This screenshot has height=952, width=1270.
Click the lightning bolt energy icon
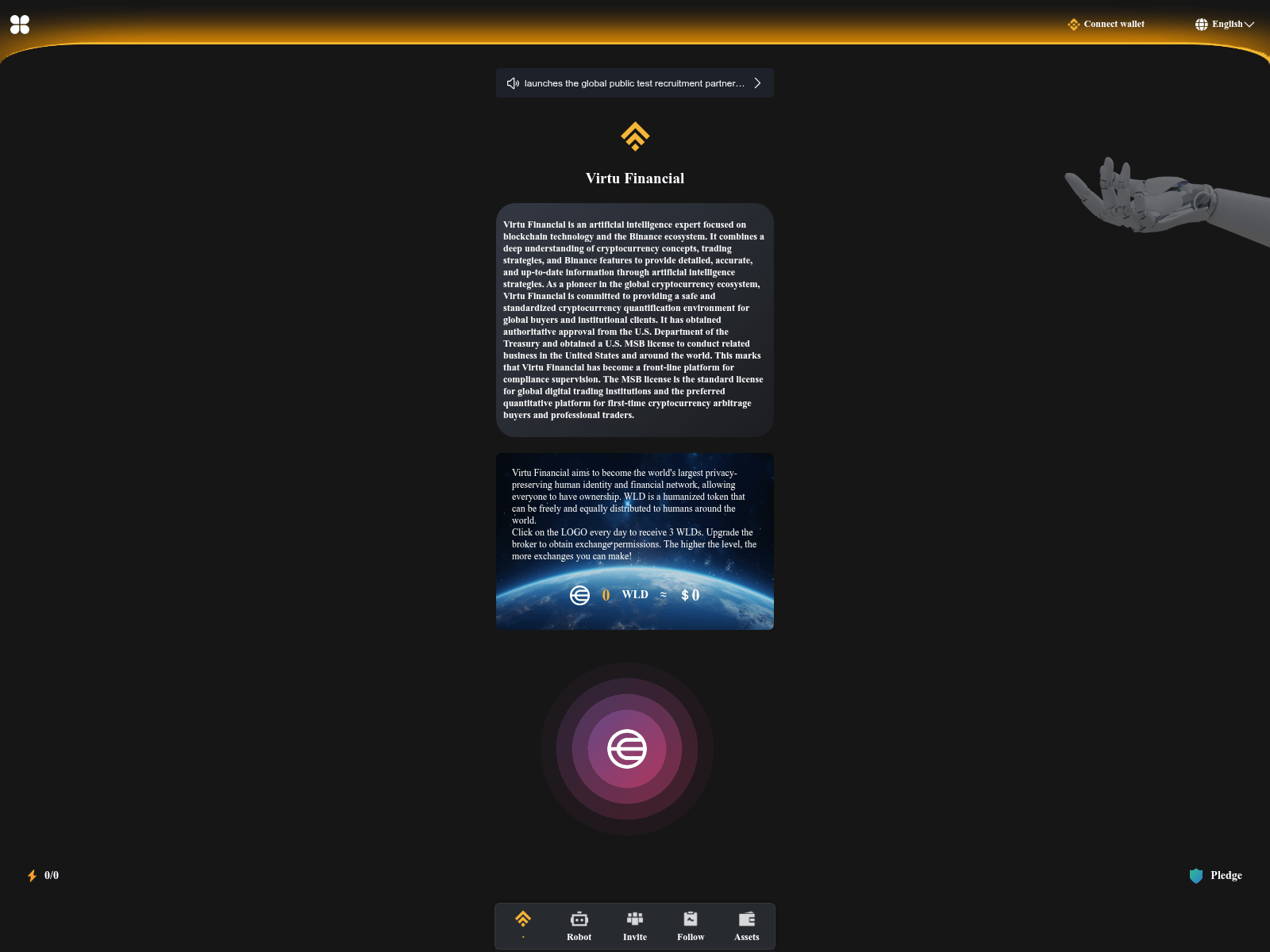click(32, 876)
